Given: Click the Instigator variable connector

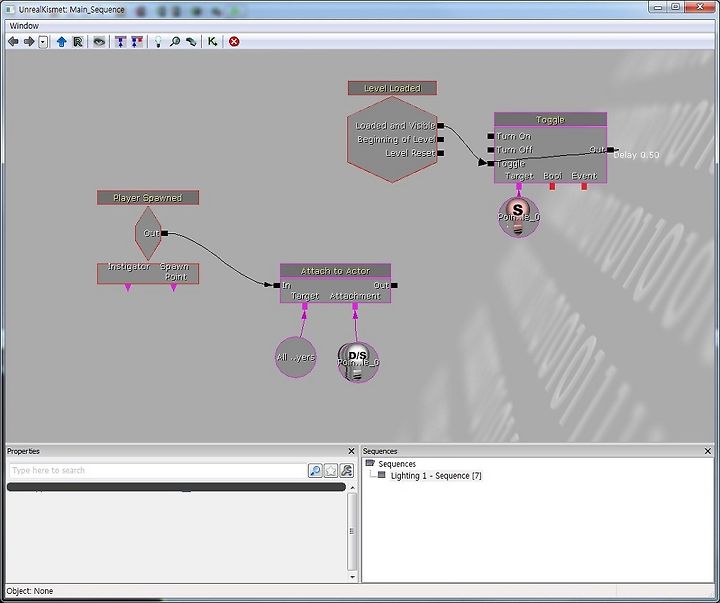Looking at the screenshot, I should [x=128, y=287].
